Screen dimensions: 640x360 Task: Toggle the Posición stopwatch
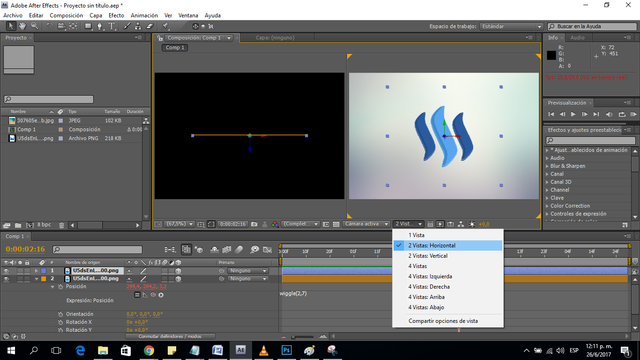coord(60,287)
